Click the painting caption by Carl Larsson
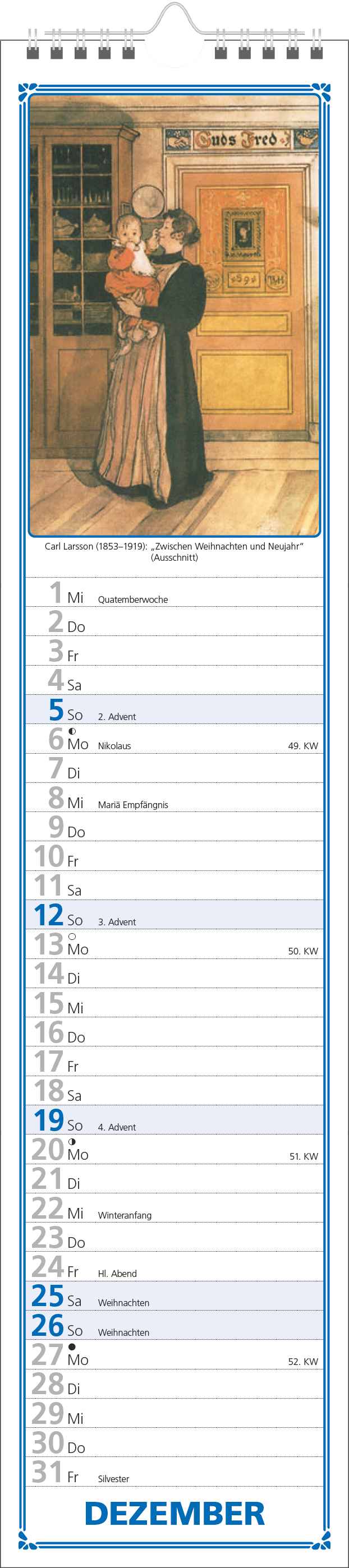This screenshot has width=349, height=1568. pyautogui.click(x=174, y=551)
